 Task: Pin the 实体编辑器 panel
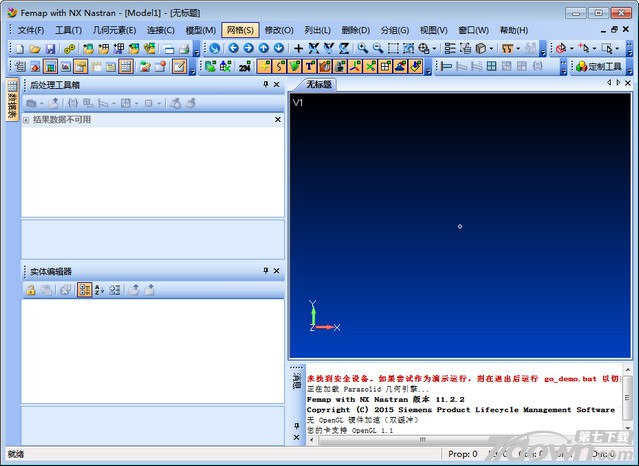click(265, 271)
